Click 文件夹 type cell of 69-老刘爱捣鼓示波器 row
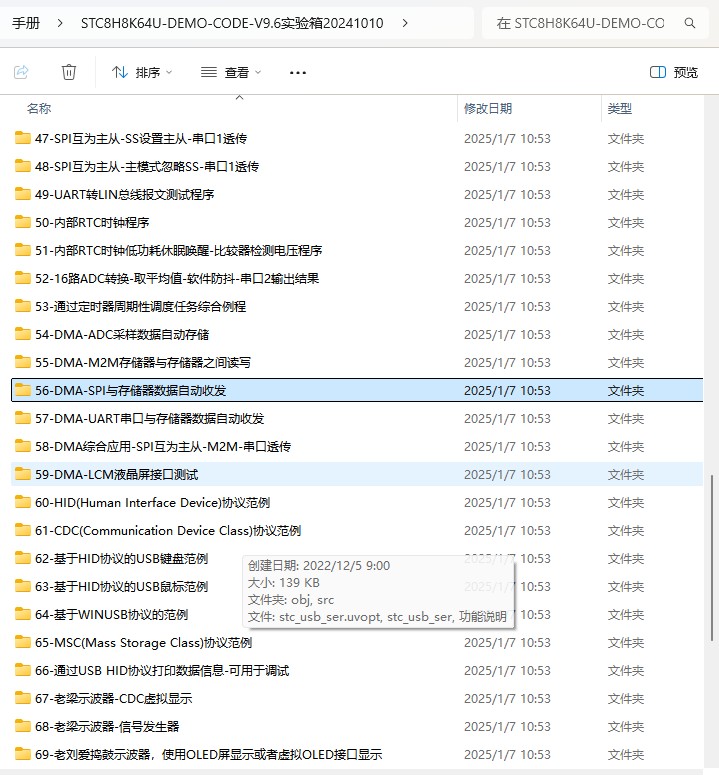 point(626,755)
